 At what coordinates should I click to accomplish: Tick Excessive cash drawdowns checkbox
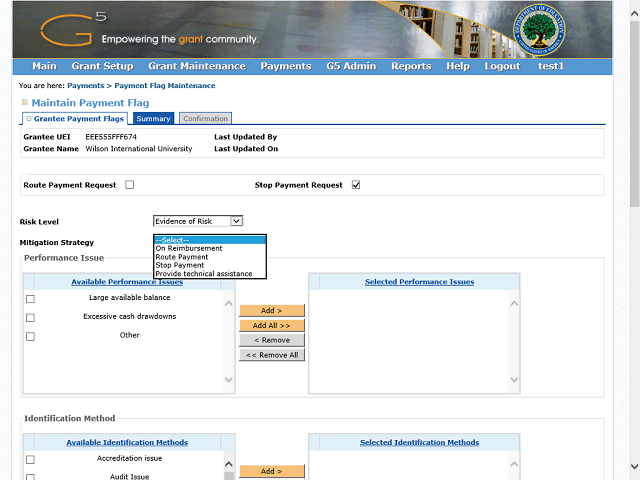click(x=30, y=317)
